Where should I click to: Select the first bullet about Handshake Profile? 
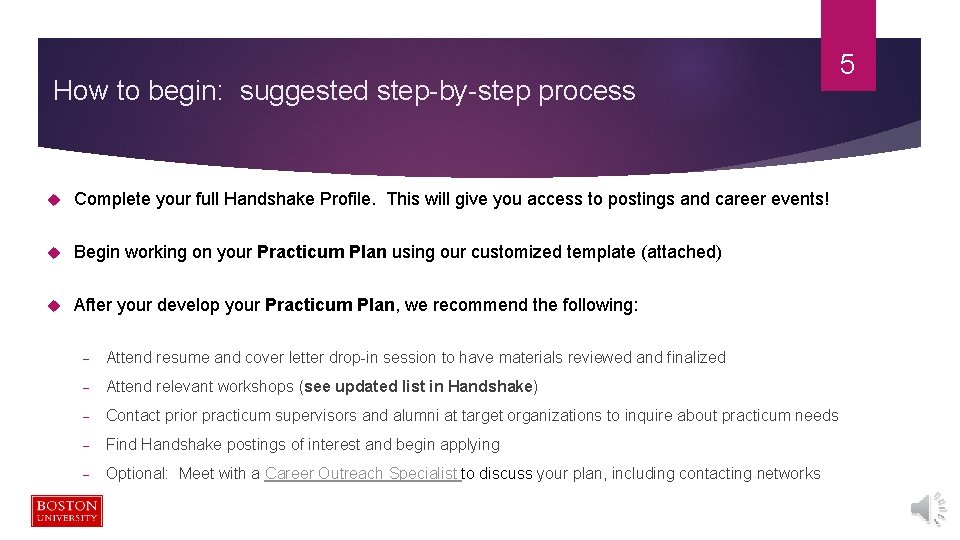(x=451, y=199)
